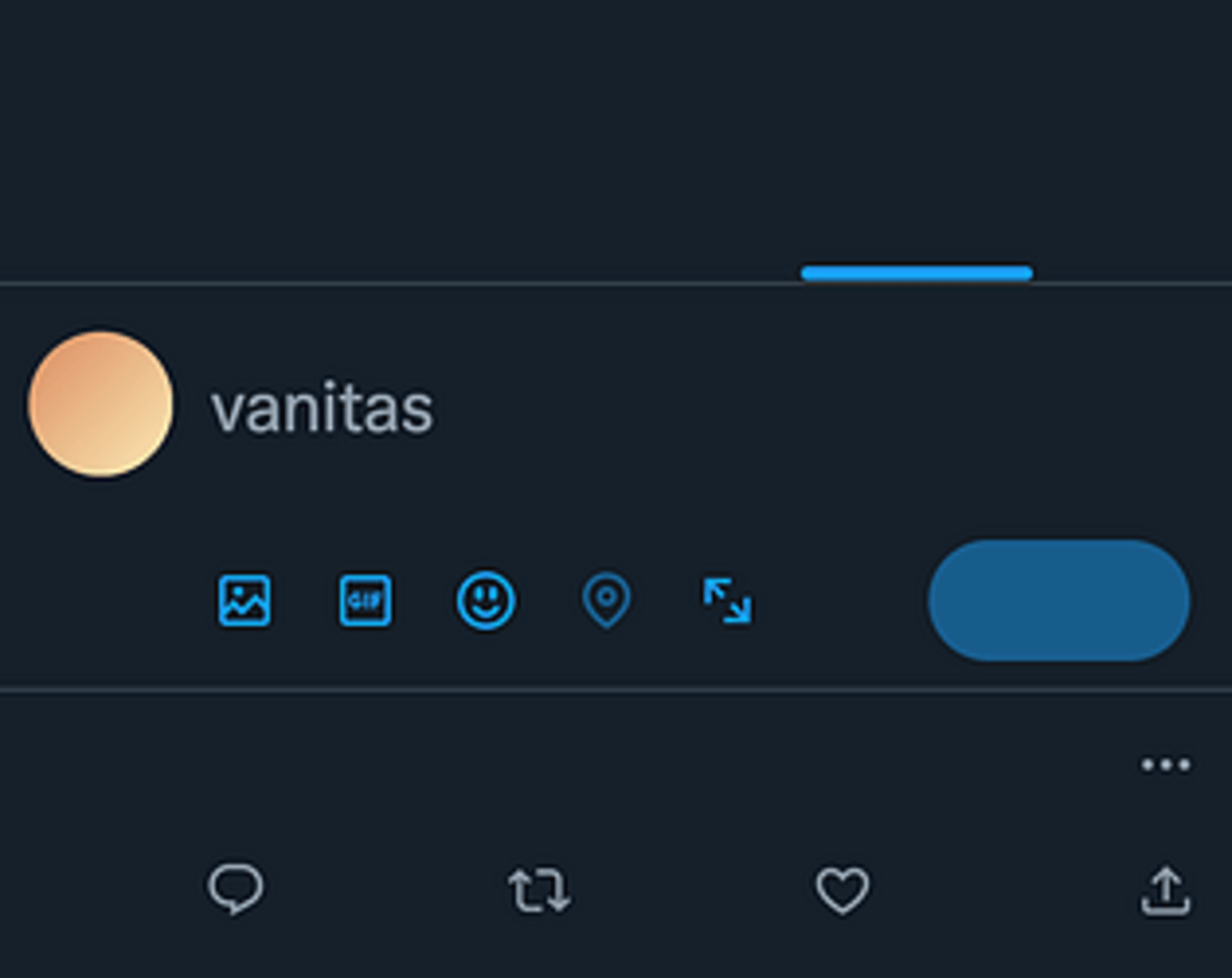The height and width of the screenshot is (978, 1232).
Task: Click the smiley face composer icon
Action: click(486, 600)
